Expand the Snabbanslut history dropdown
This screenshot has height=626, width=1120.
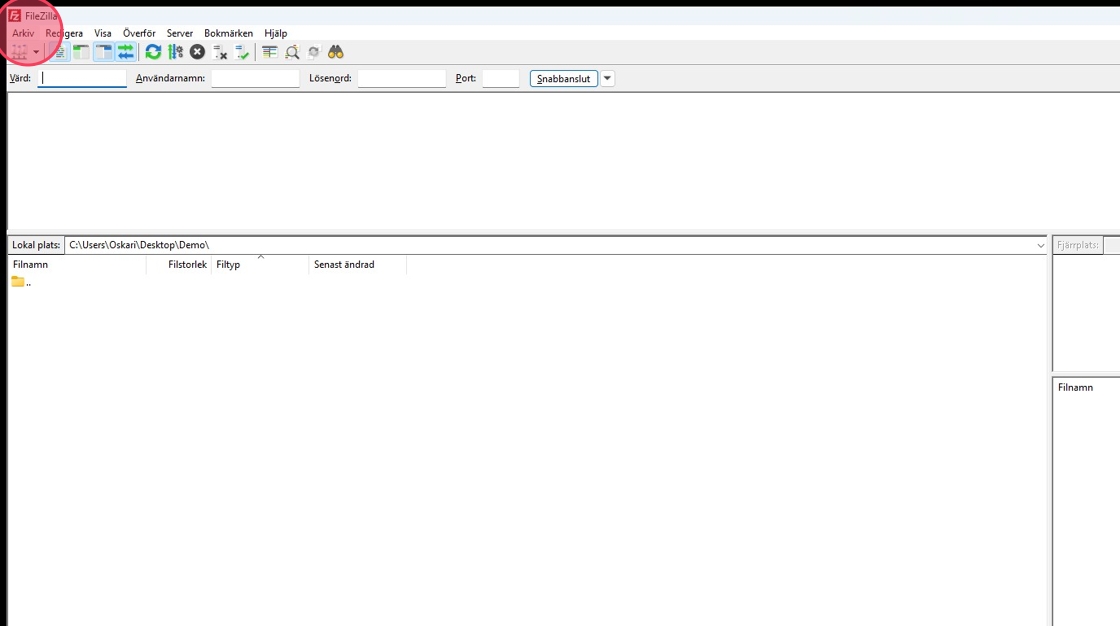(x=607, y=78)
